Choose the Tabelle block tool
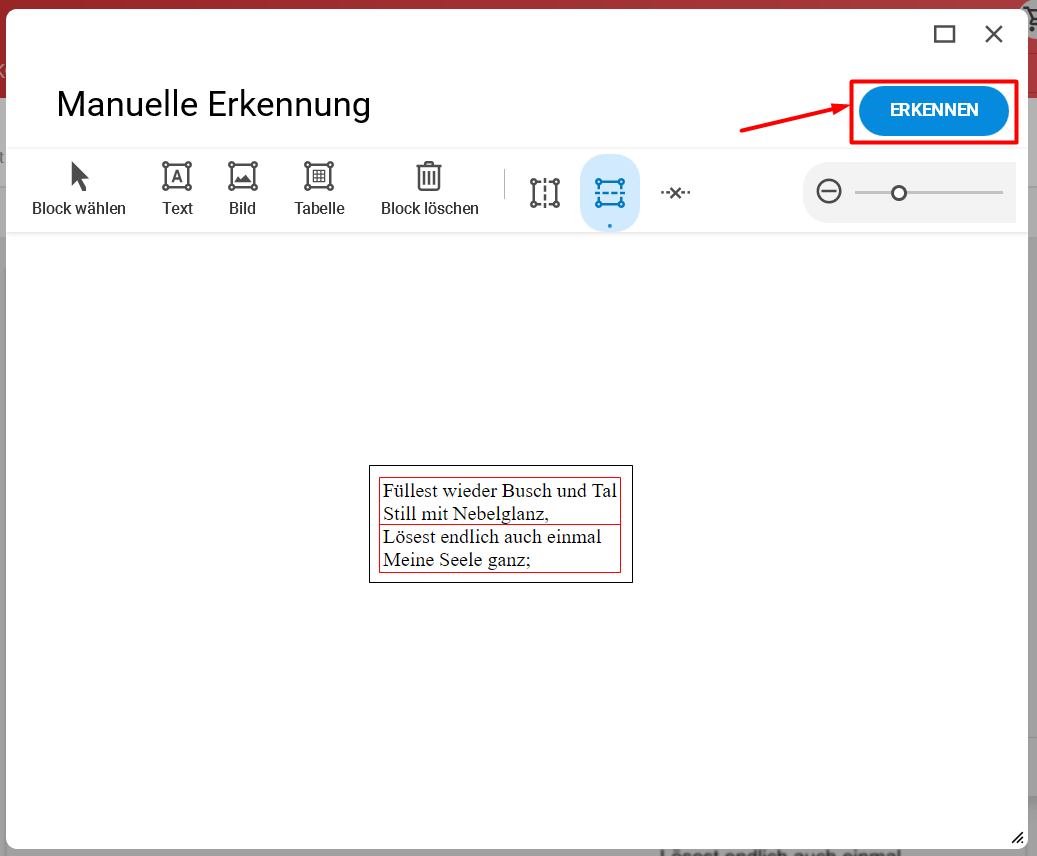This screenshot has height=856, width=1037. coord(319,189)
